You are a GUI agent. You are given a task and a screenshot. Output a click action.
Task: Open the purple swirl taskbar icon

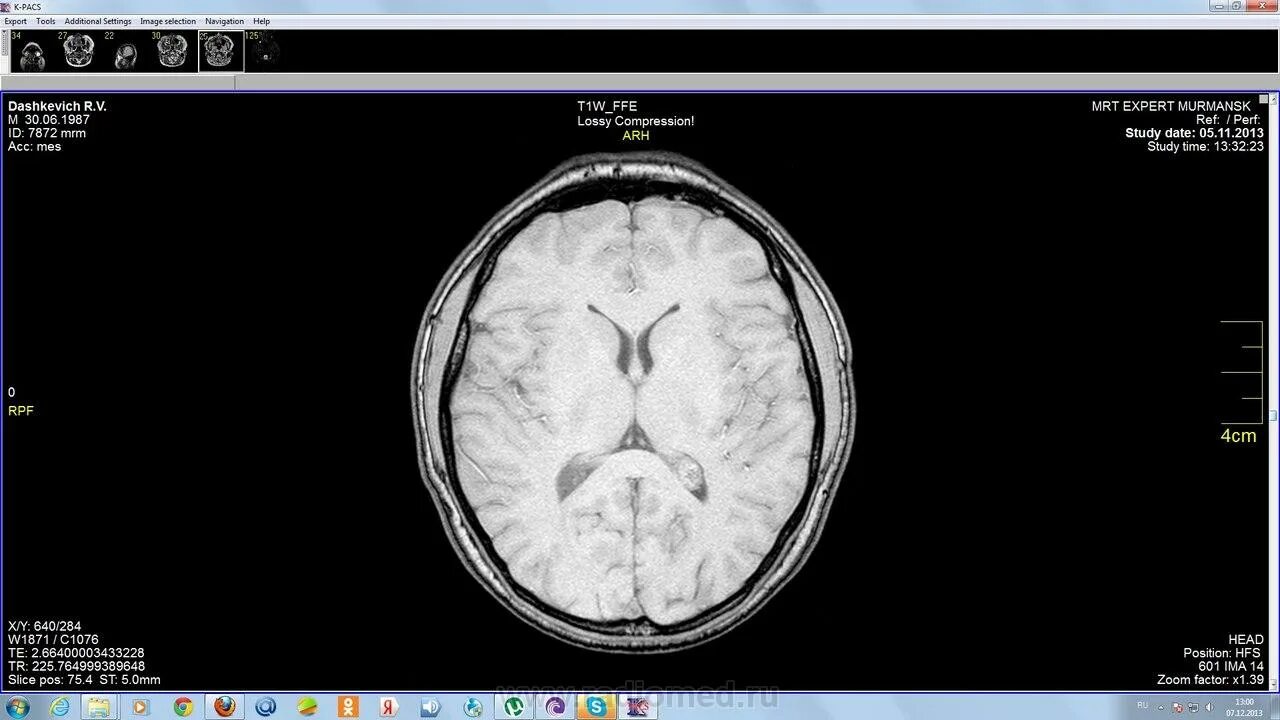click(555, 707)
